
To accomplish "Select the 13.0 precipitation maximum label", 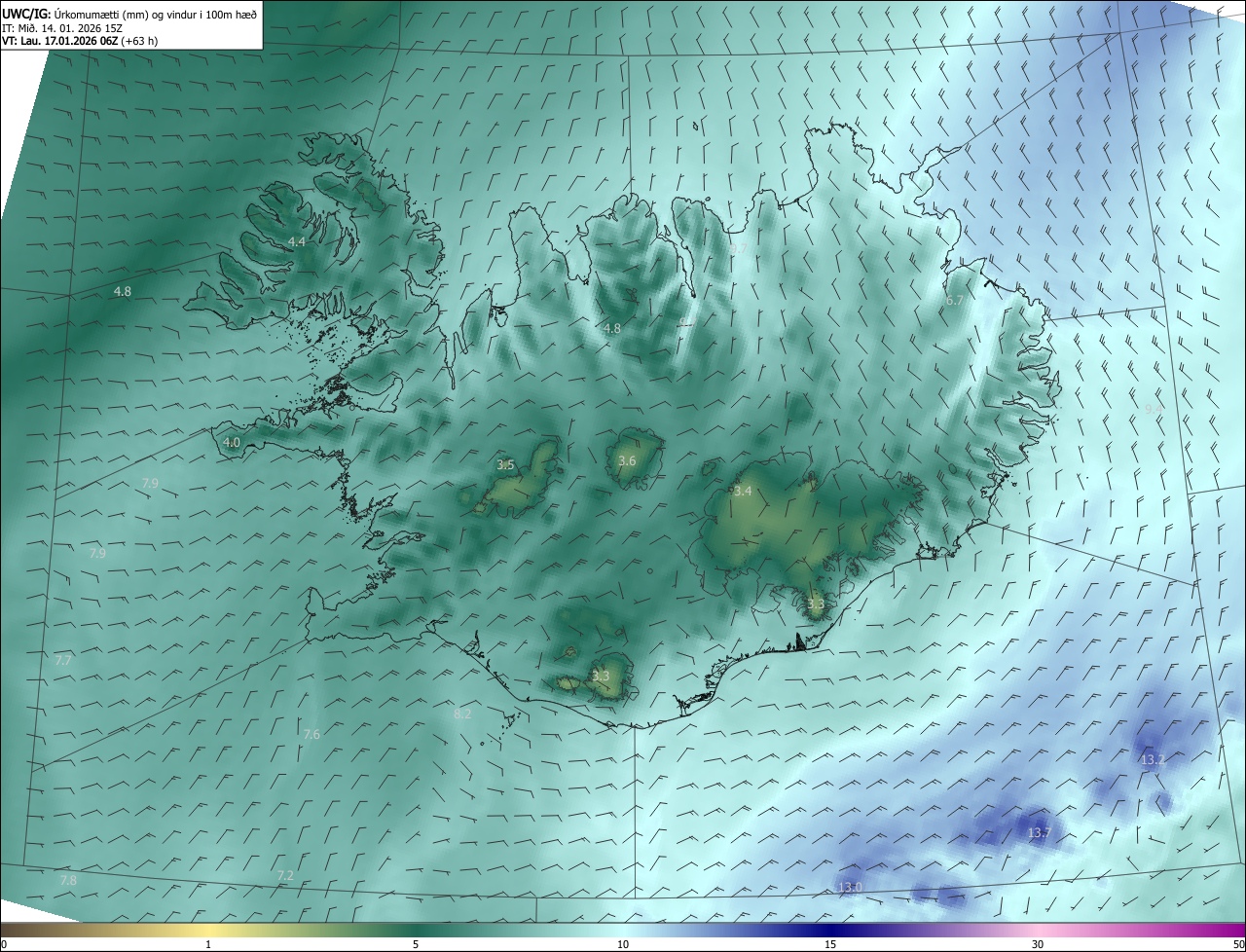I will point(850,887).
